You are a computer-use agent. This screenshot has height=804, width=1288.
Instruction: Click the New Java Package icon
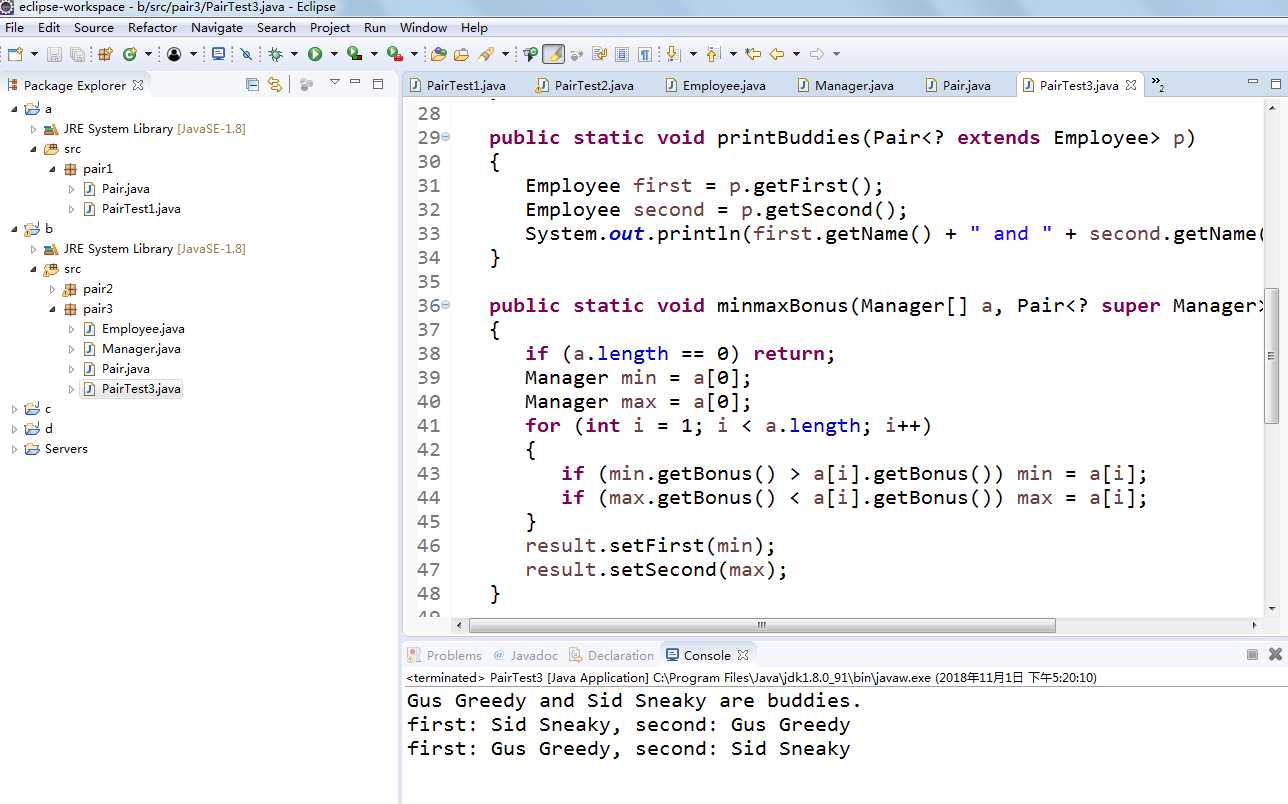click(105, 54)
